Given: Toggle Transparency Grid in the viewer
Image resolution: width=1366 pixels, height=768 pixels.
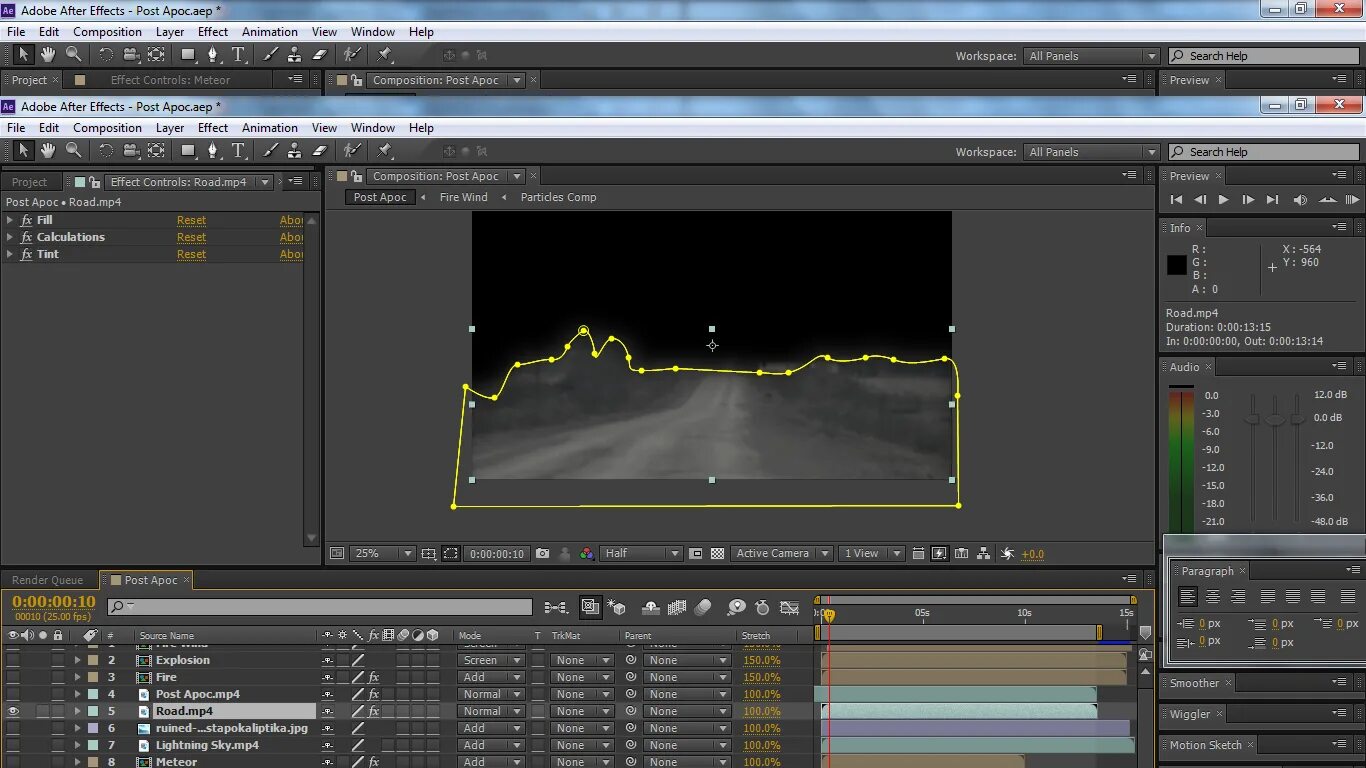Looking at the screenshot, I should coord(718,553).
